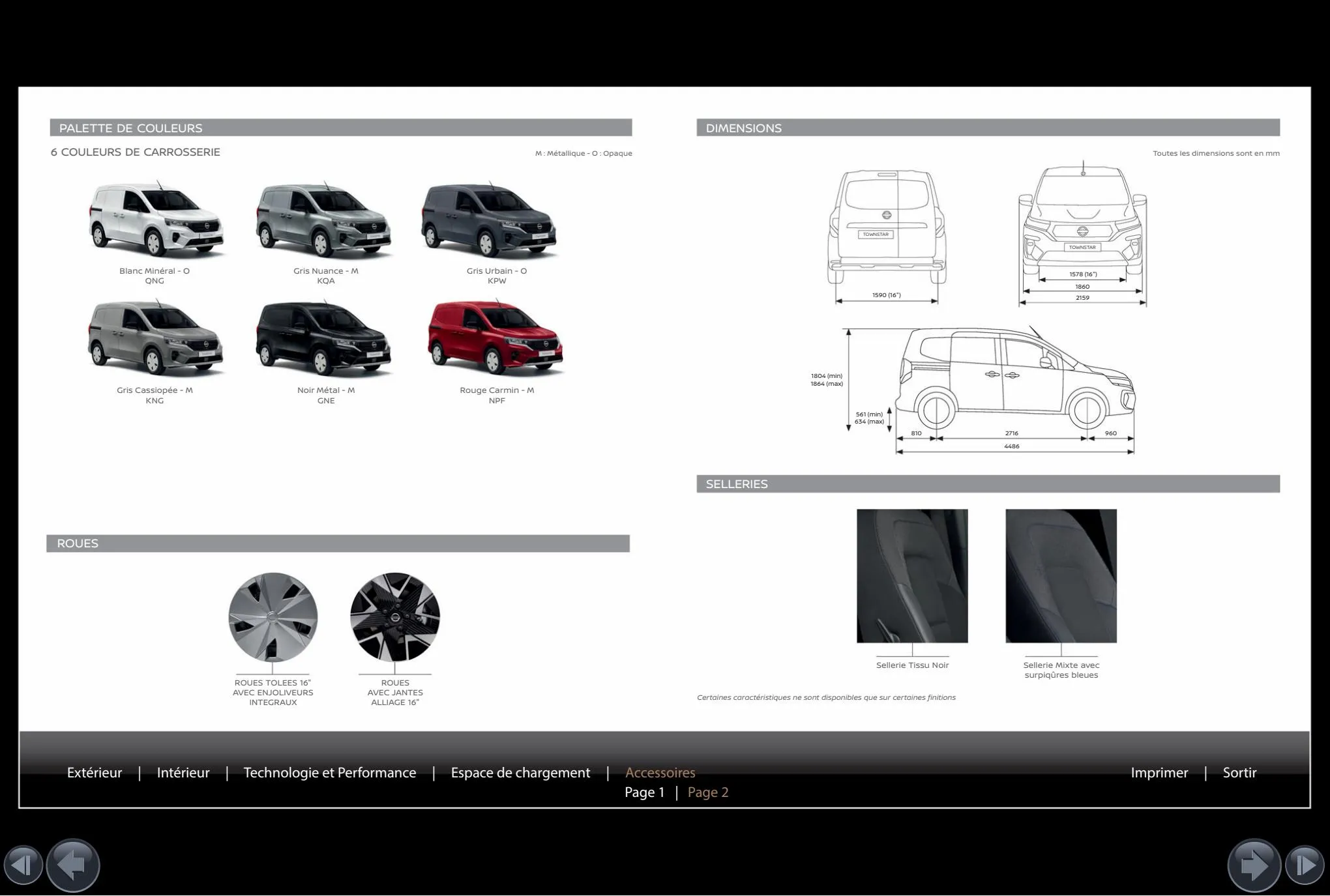Select the Accessoires section

pos(660,773)
